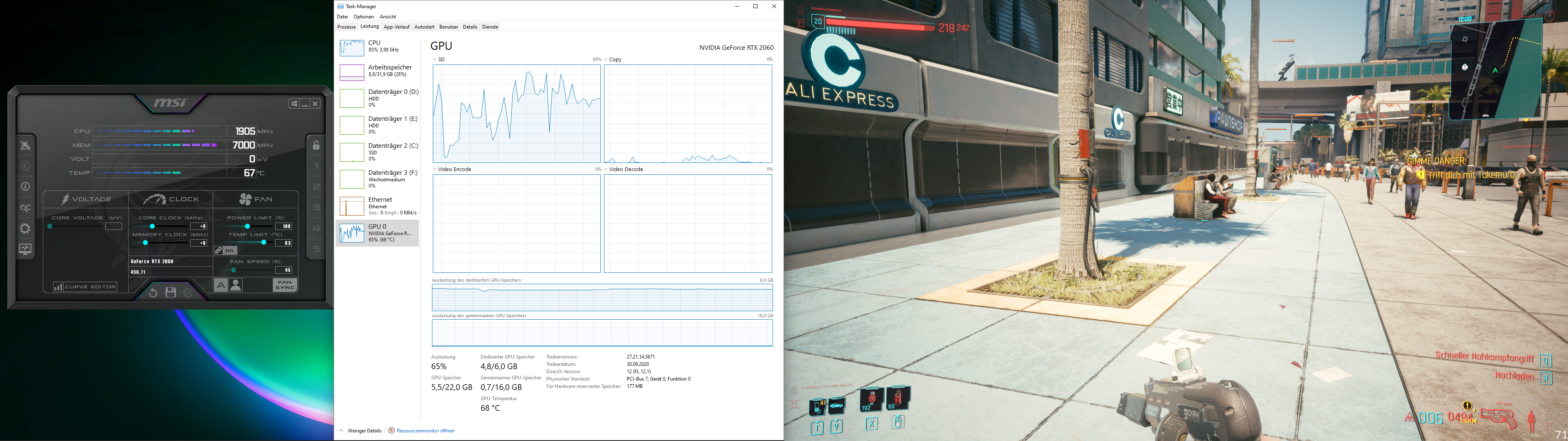Click the Clock gauge header icon
This screenshot has width=1568, height=441.
tap(155, 199)
